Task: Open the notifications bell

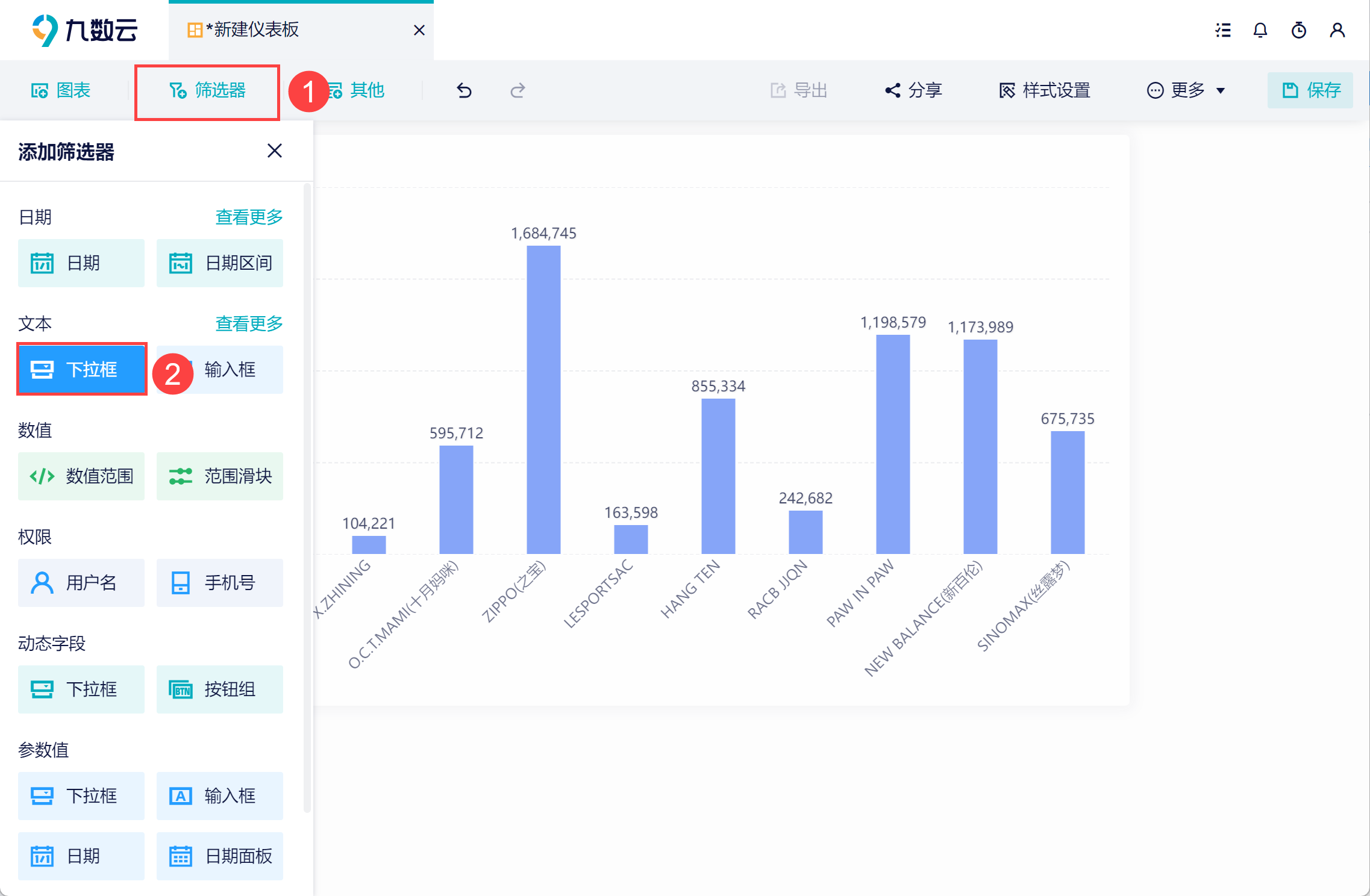Action: point(1260,30)
